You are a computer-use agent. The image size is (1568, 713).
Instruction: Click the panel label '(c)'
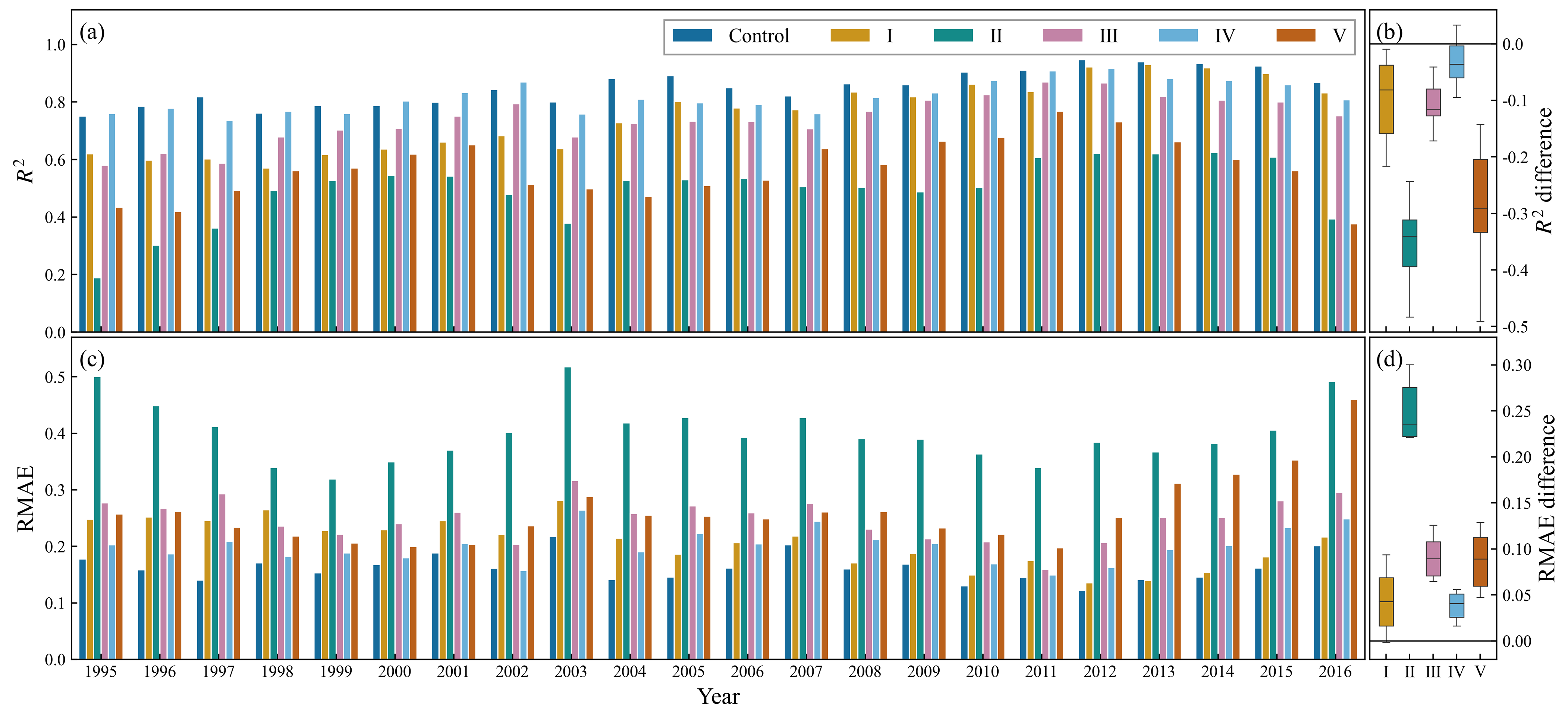pos(92,359)
